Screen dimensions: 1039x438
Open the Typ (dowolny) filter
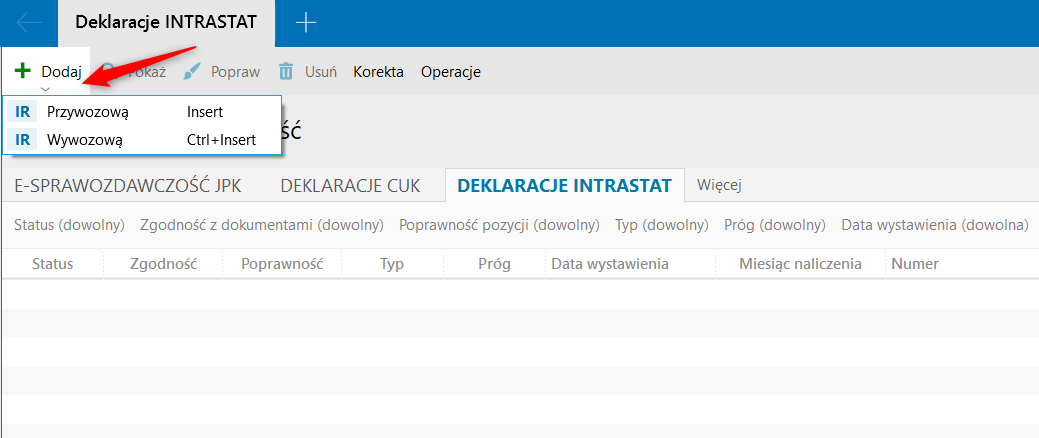662,225
